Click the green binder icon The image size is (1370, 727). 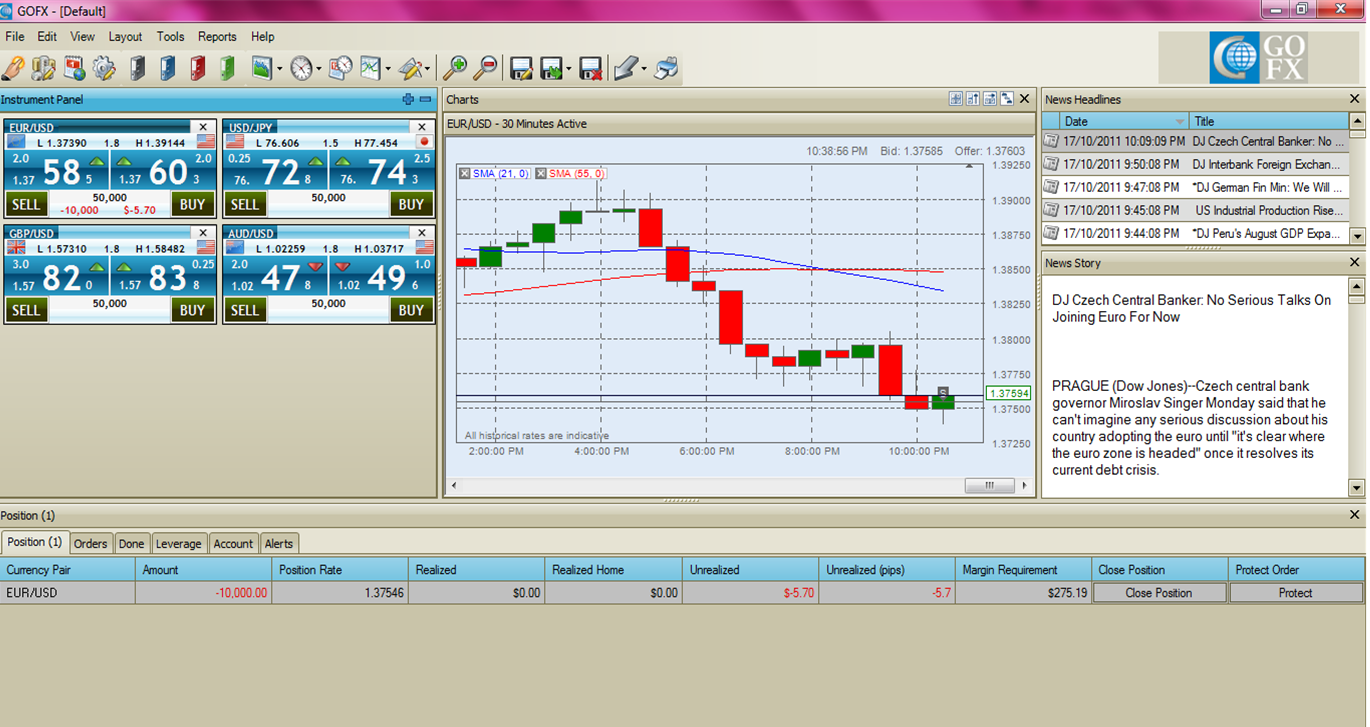(x=228, y=68)
